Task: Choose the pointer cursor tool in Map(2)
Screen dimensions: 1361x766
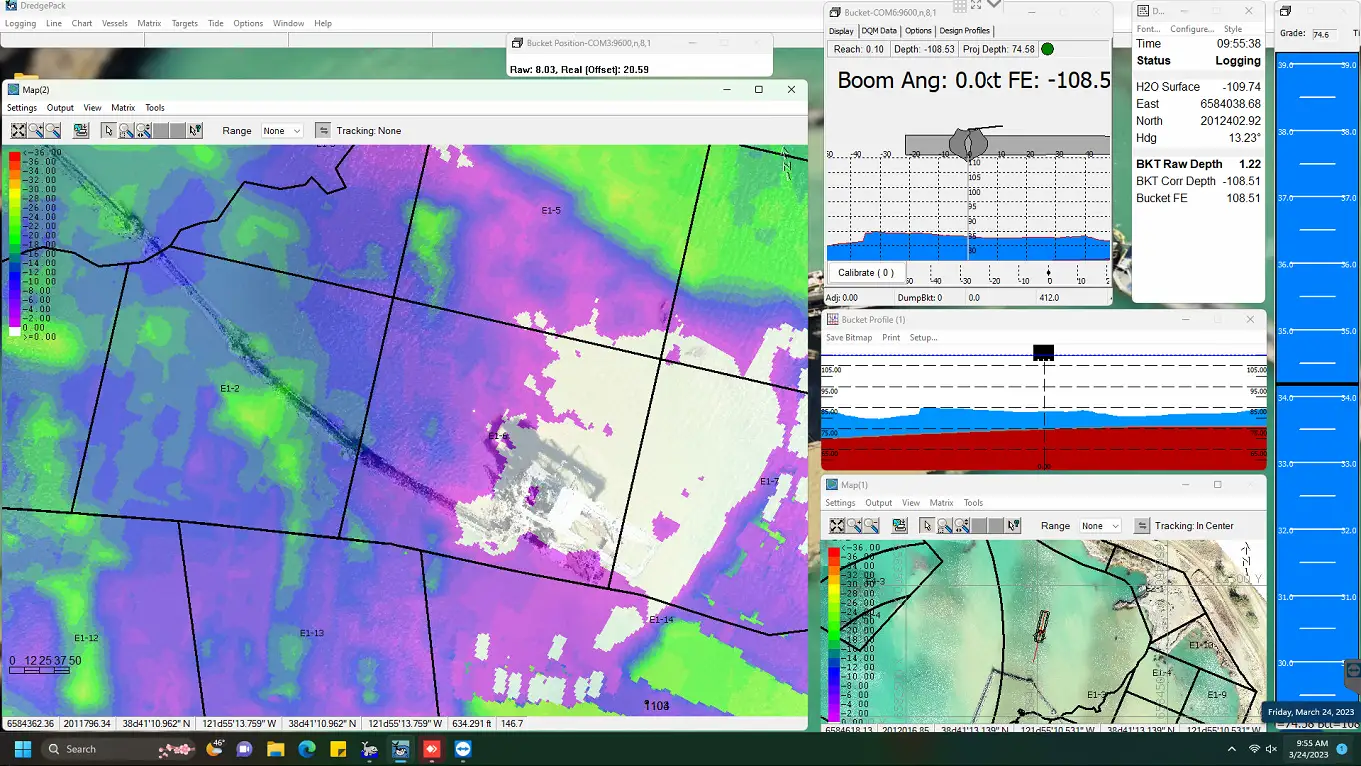Action: (x=109, y=131)
